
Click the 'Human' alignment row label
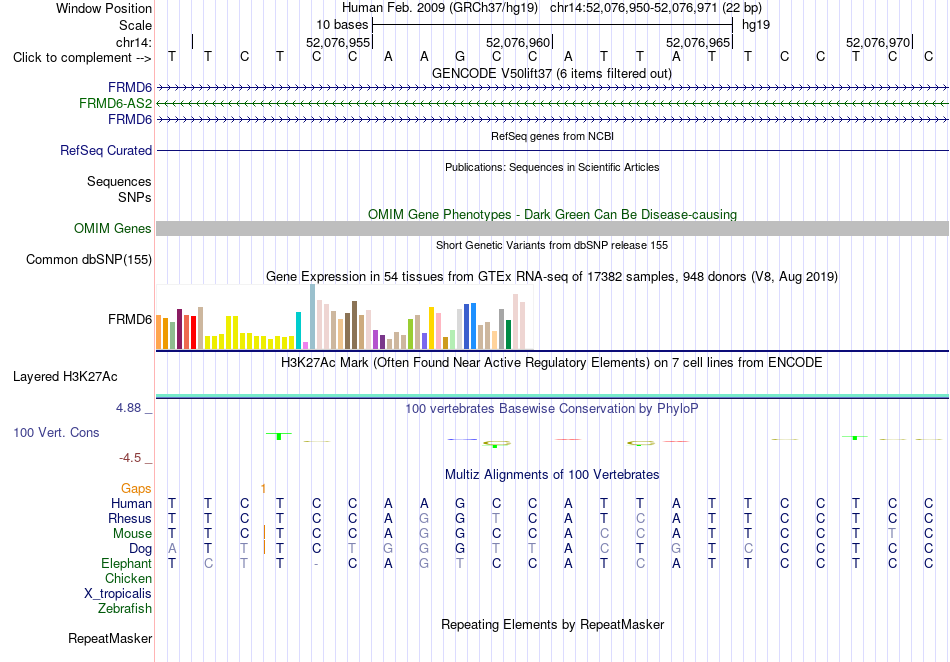131,503
